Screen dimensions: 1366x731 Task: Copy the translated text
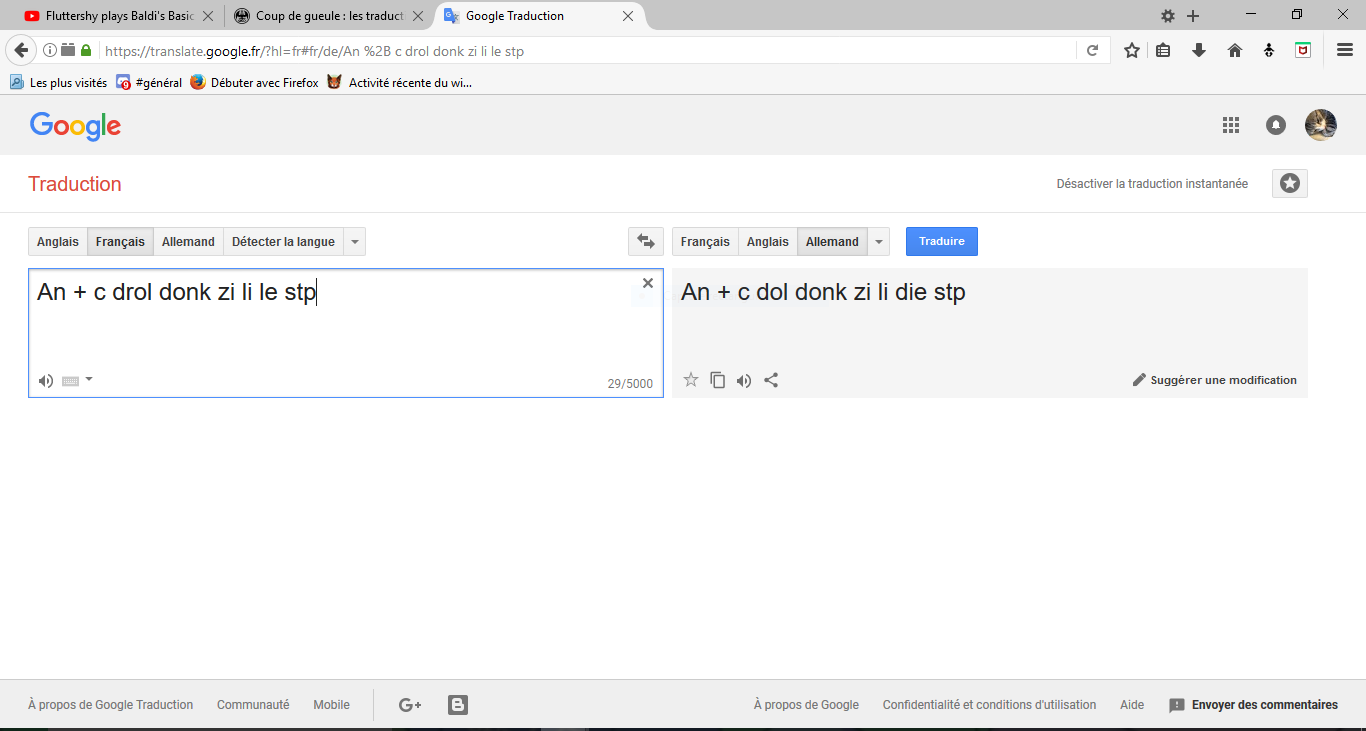pos(717,380)
